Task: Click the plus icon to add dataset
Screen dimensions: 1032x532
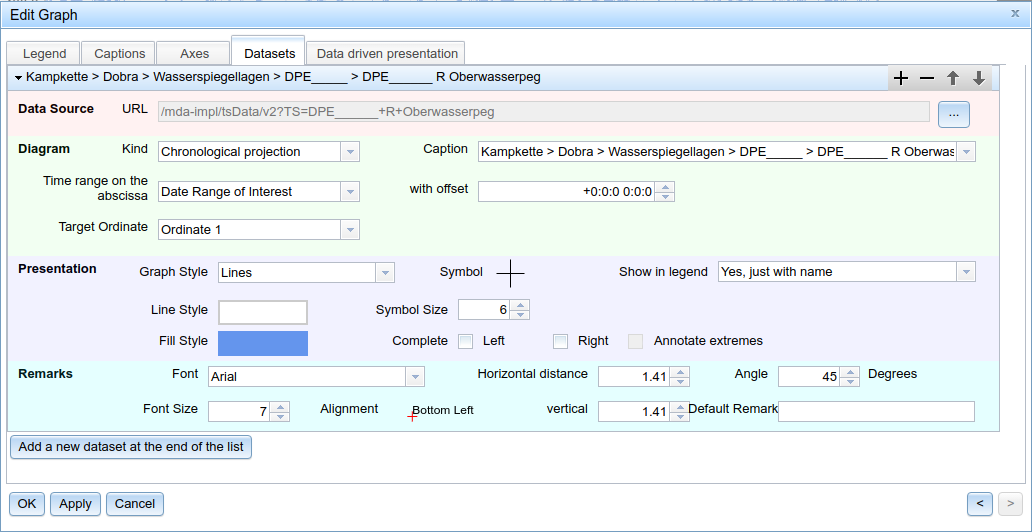Action: pyautogui.click(x=901, y=78)
